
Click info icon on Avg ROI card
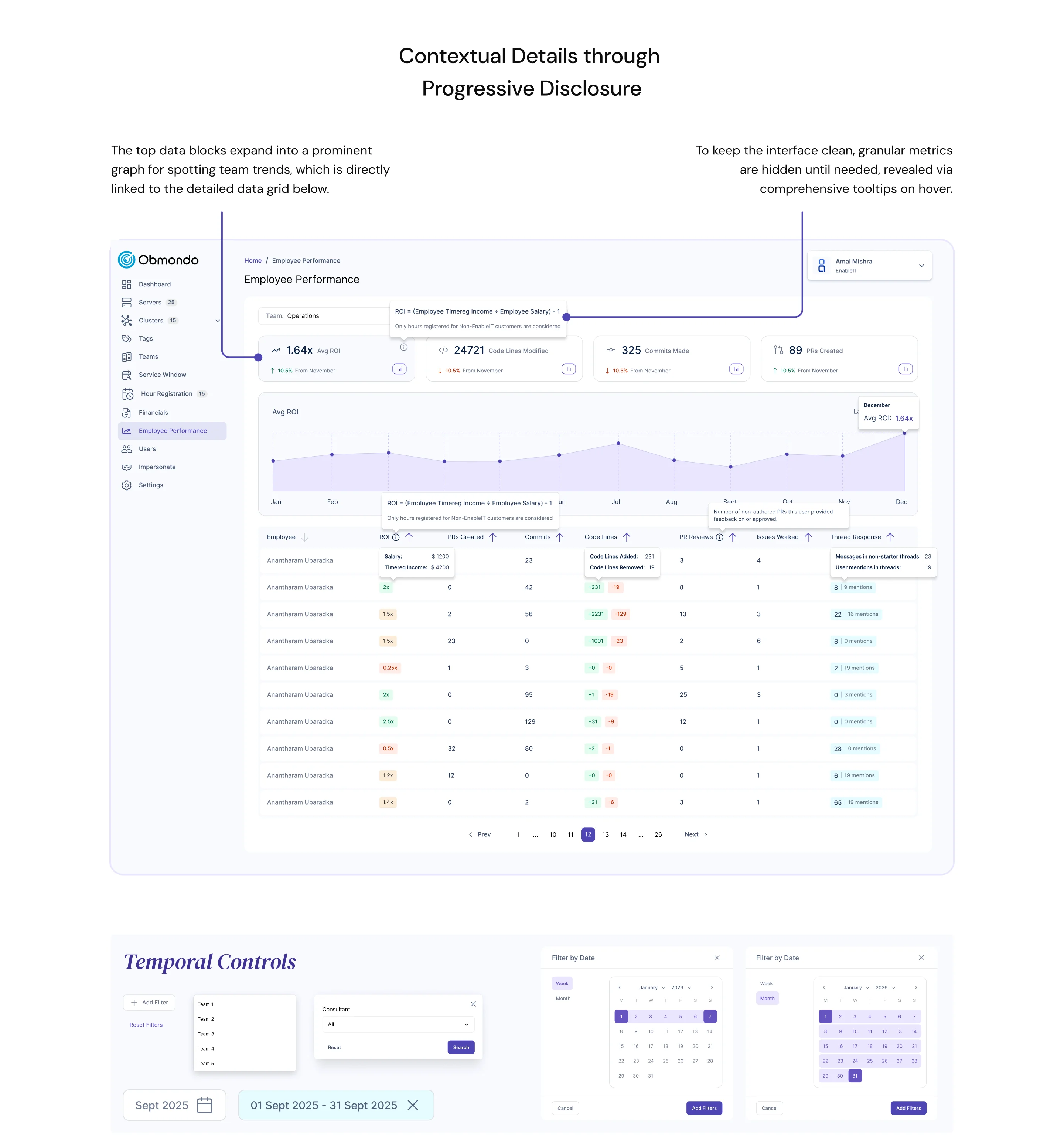click(x=404, y=348)
